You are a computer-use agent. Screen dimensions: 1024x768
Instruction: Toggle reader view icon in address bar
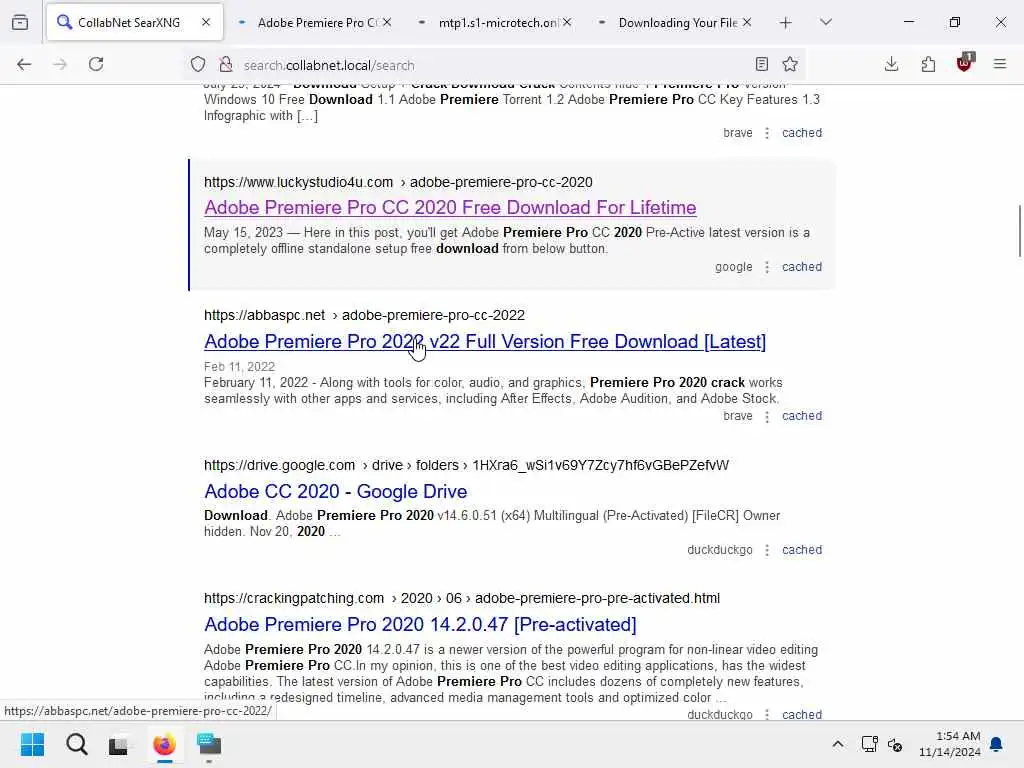[x=761, y=64]
